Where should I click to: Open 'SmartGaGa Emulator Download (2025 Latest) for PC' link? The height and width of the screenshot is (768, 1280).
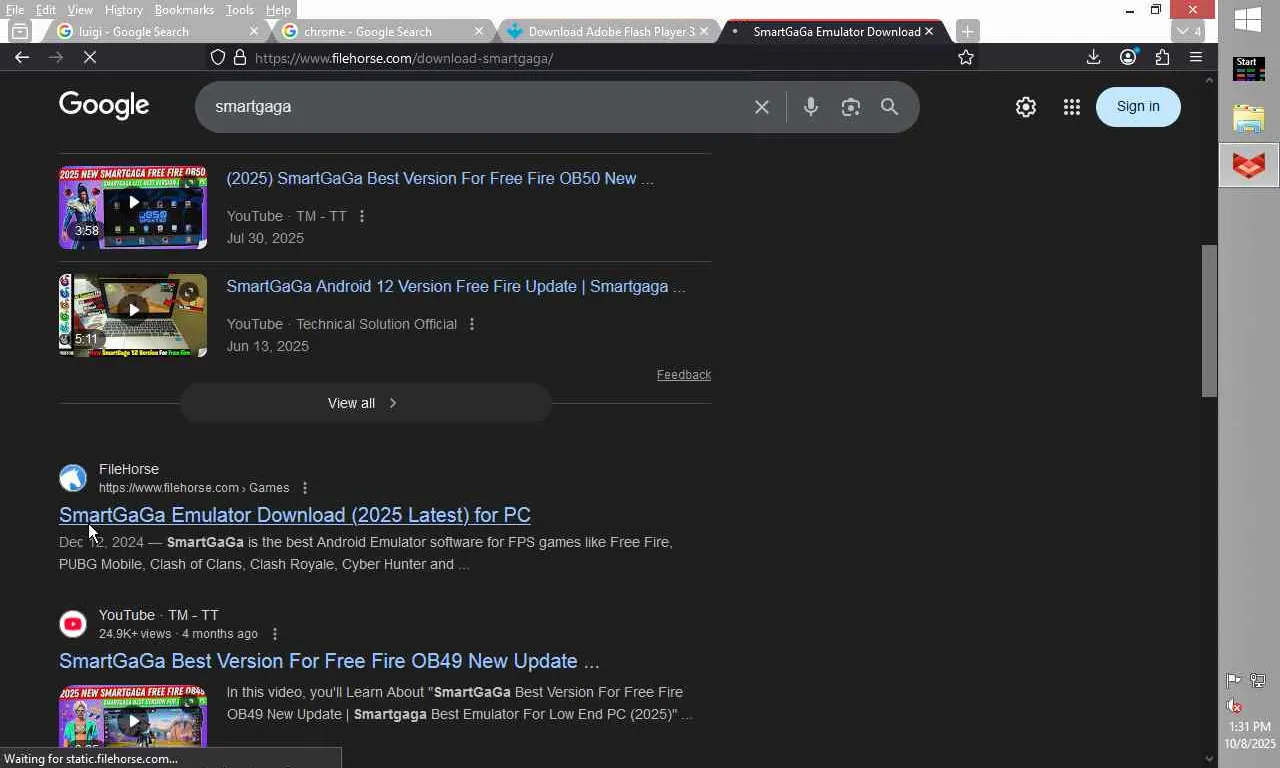pyautogui.click(x=295, y=515)
